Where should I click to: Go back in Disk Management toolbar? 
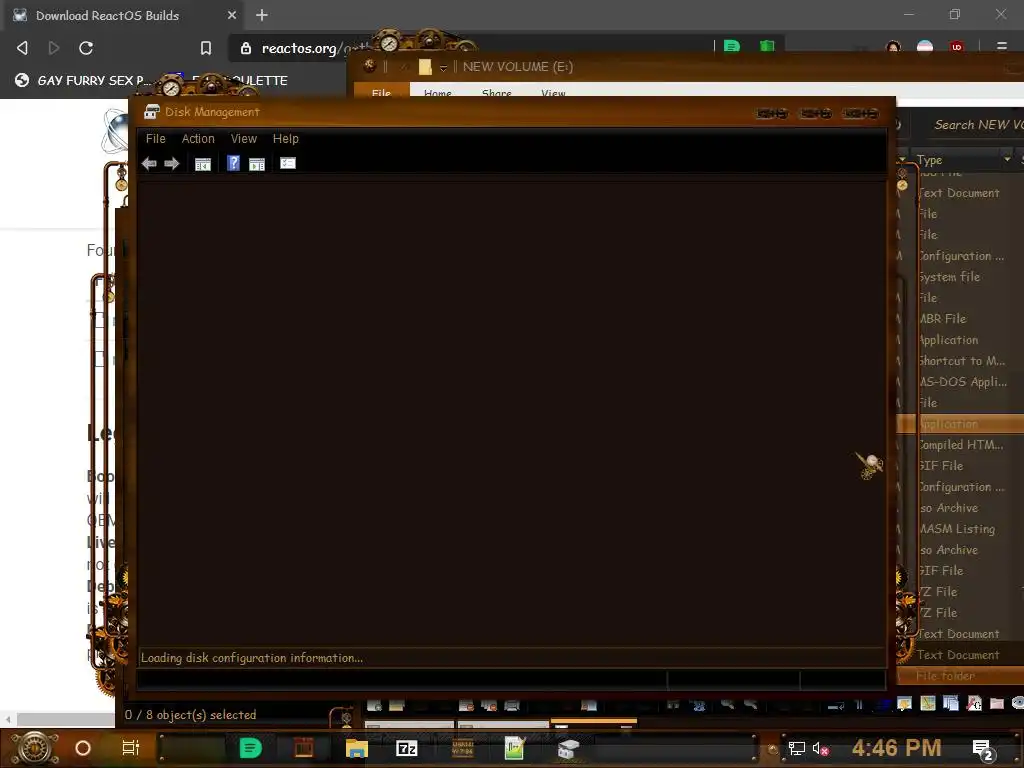tap(149, 163)
